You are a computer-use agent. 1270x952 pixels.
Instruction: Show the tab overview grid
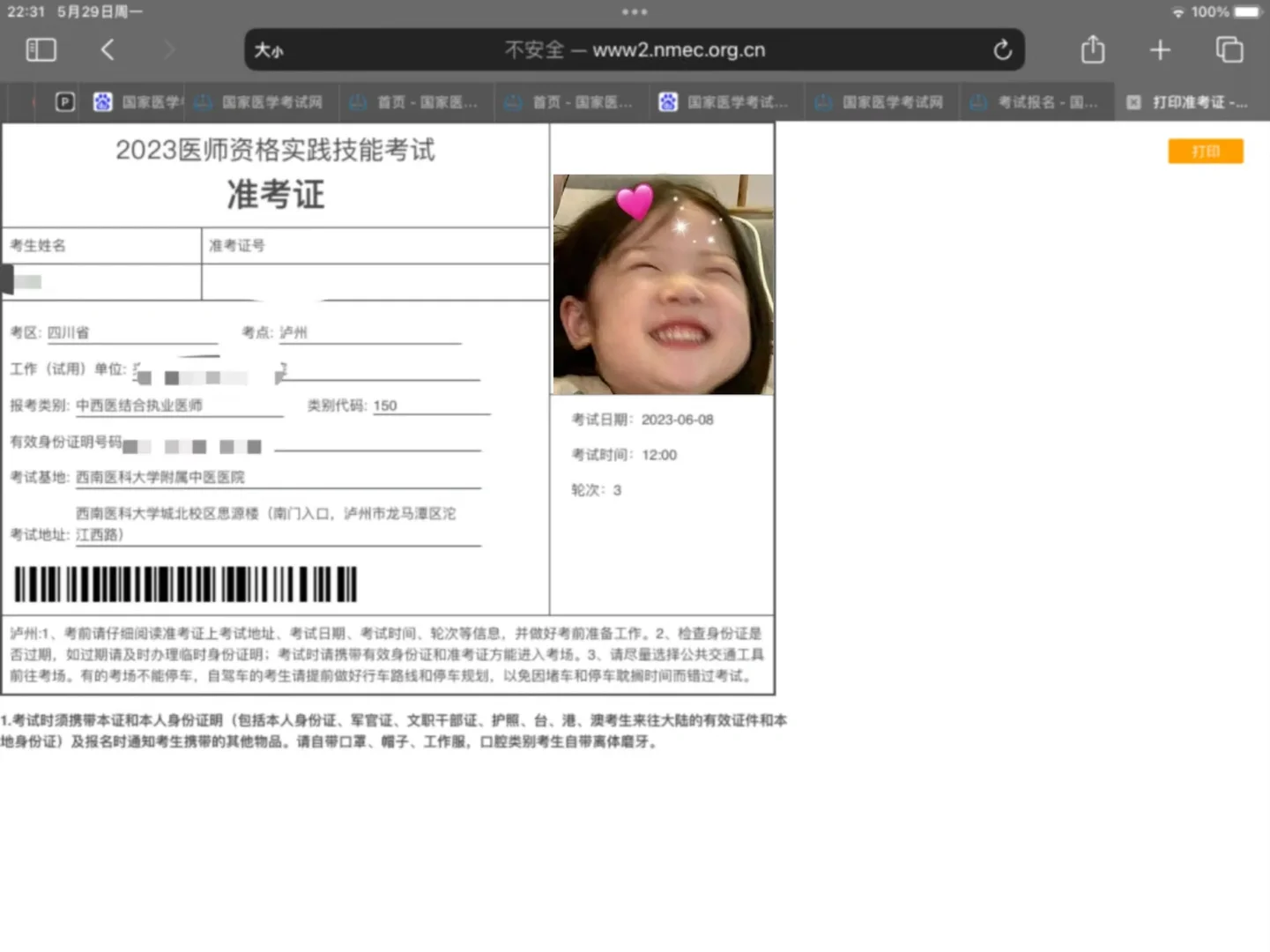(x=1229, y=50)
